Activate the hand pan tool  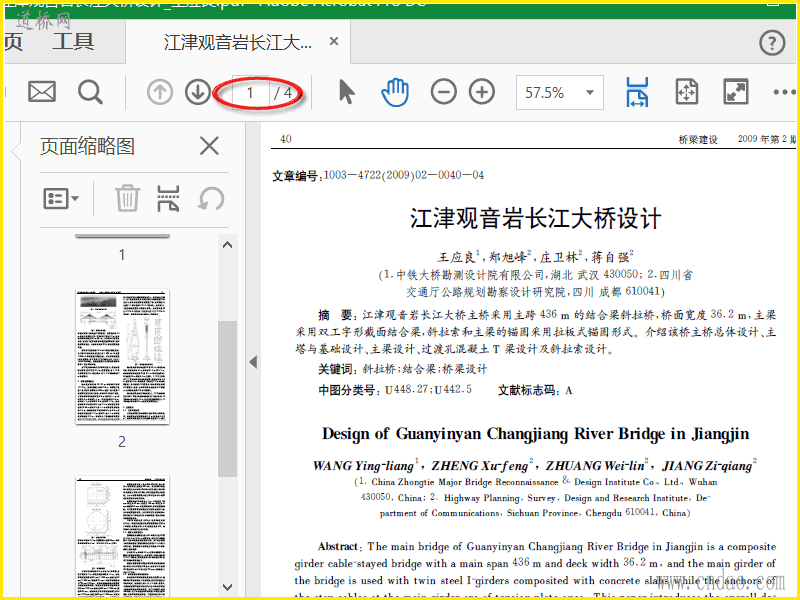pos(395,92)
